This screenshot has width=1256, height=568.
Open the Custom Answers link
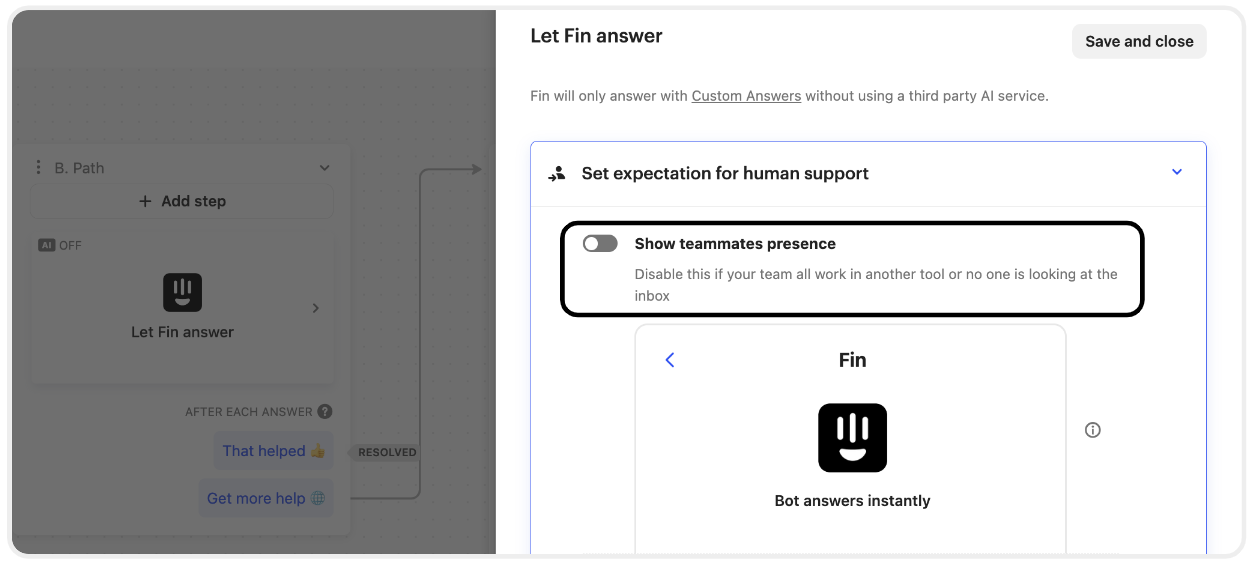pyautogui.click(x=746, y=96)
